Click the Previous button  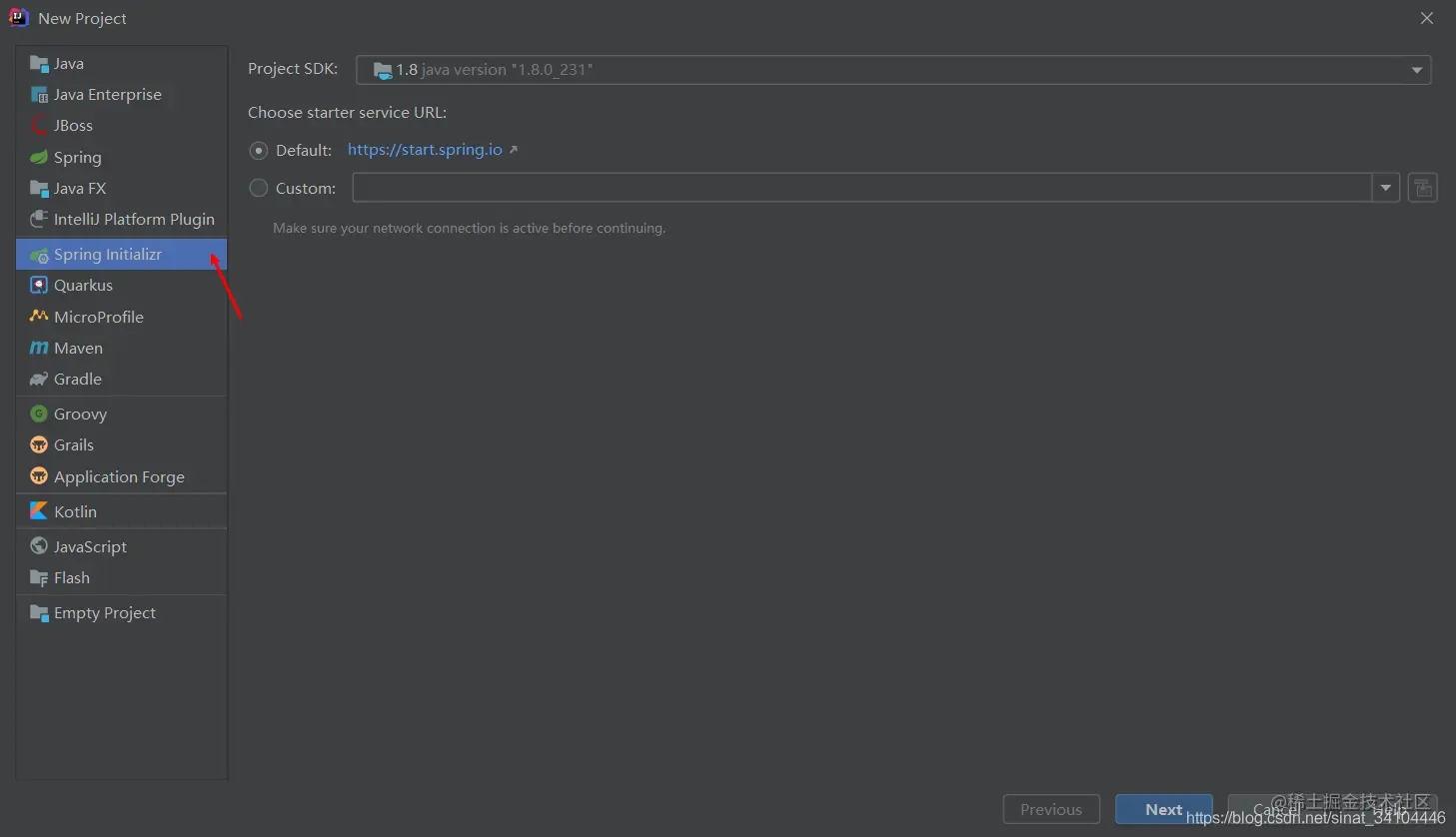coord(1051,810)
